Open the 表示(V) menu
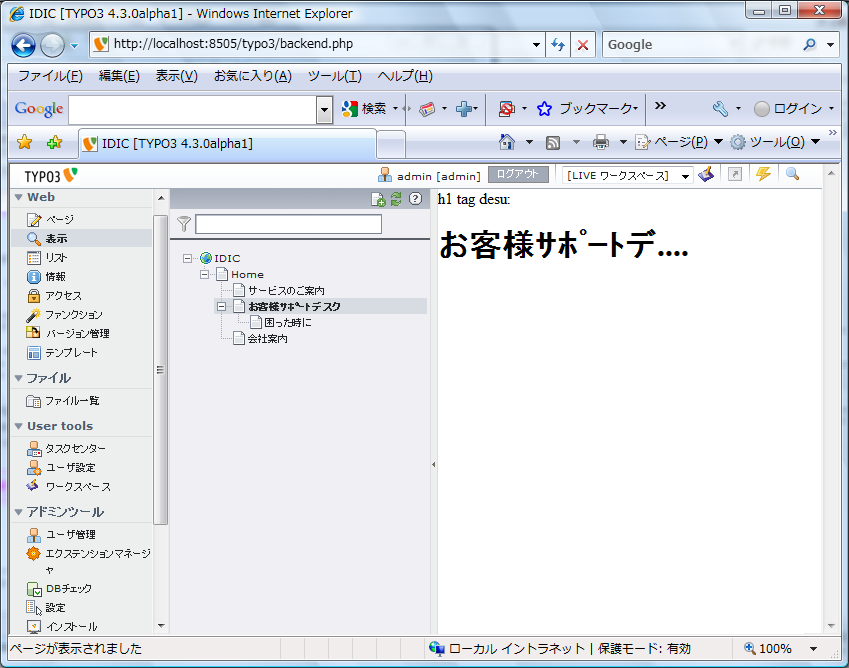849x668 pixels. [x=177, y=76]
